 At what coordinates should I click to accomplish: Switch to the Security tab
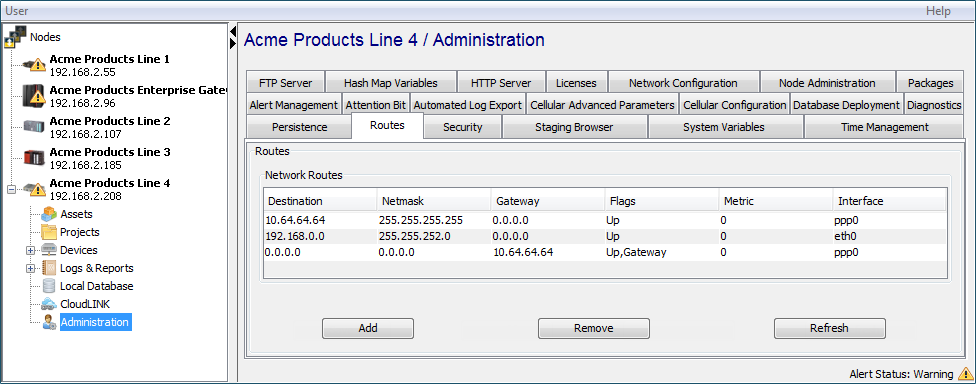462,127
